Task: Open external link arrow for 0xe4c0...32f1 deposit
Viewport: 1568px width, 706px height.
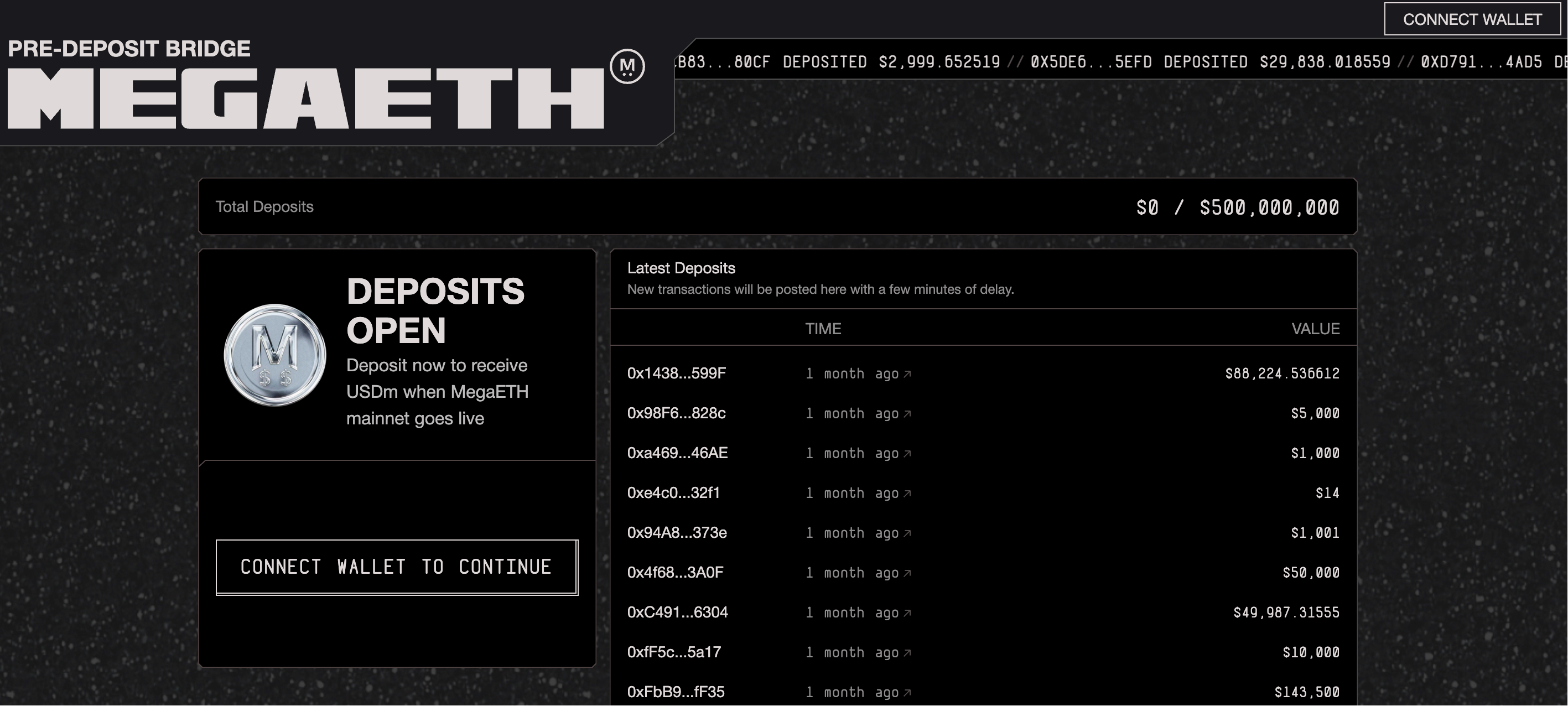Action: (x=907, y=493)
